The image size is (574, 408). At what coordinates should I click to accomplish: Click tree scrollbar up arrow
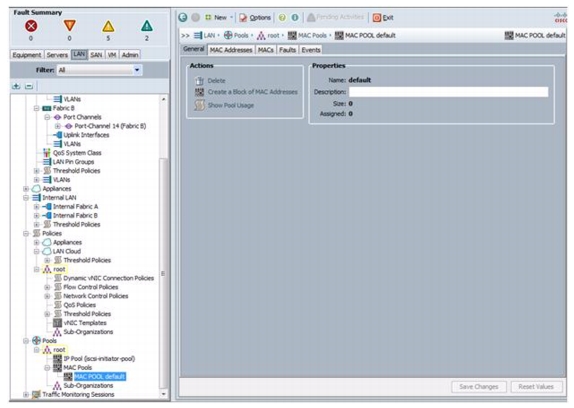[163, 99]
